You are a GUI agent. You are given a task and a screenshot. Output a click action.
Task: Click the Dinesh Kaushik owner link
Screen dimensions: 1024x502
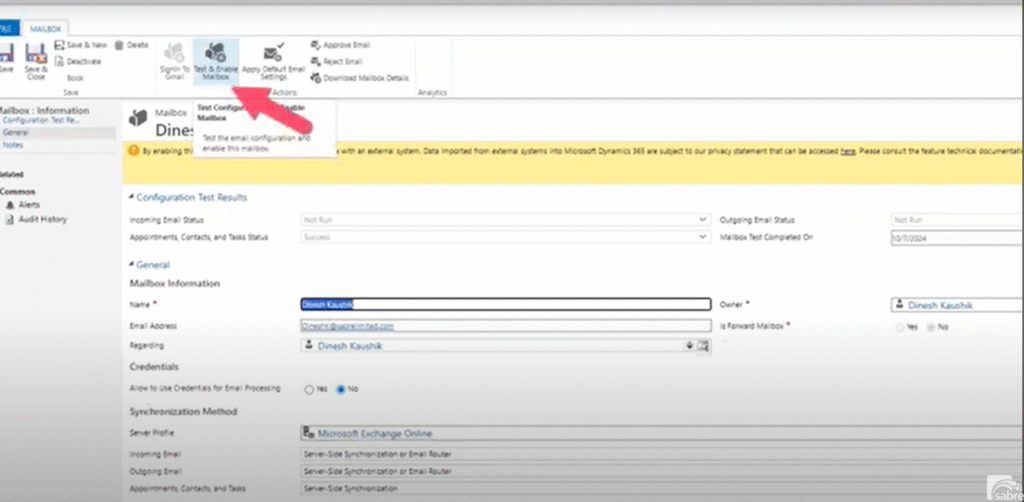938,305
